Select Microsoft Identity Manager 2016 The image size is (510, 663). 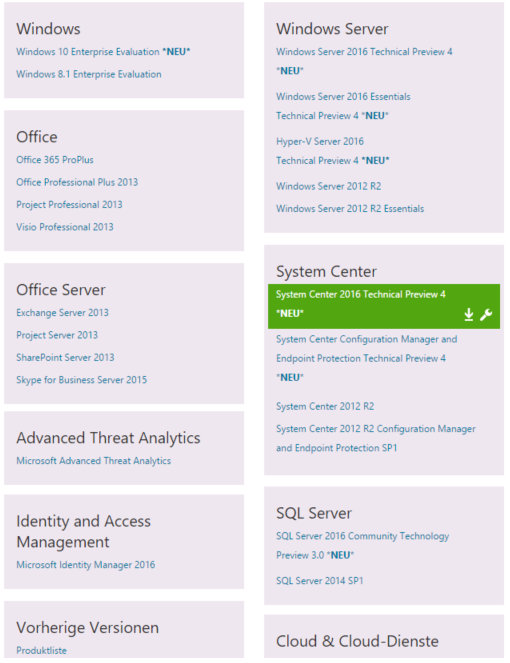[x=85, y=564]
